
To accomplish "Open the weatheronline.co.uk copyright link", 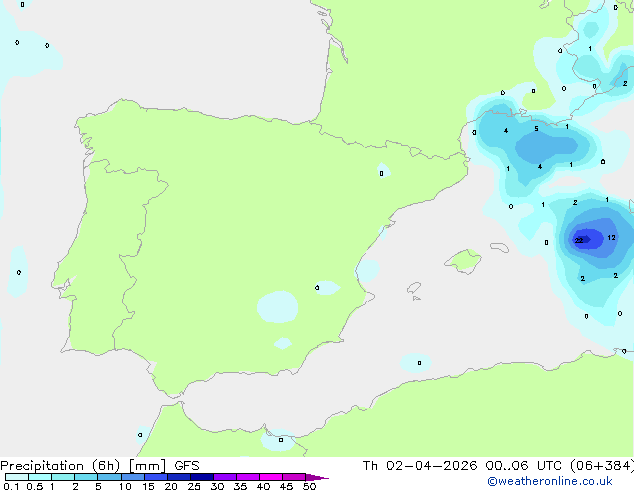I will [x=550, y=481].
